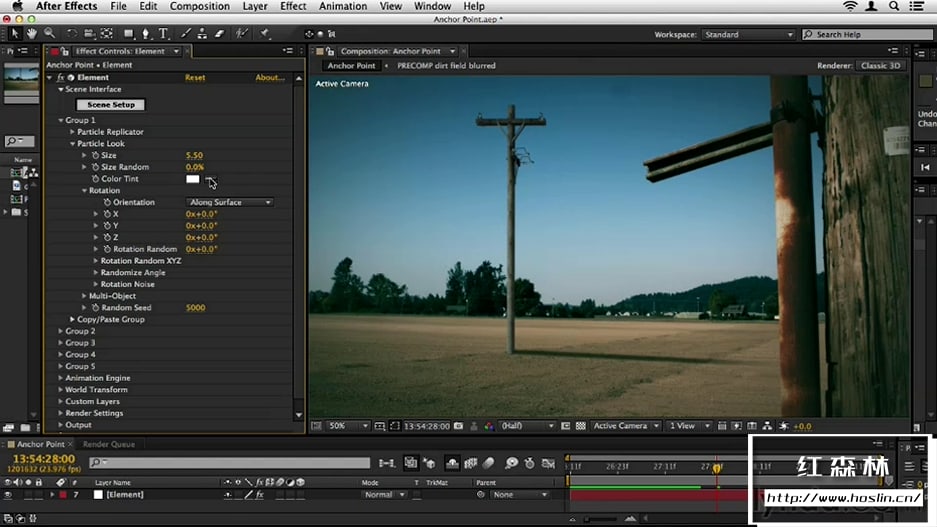
Task: Click the Search Help field
Action: [x=867, y=35]
